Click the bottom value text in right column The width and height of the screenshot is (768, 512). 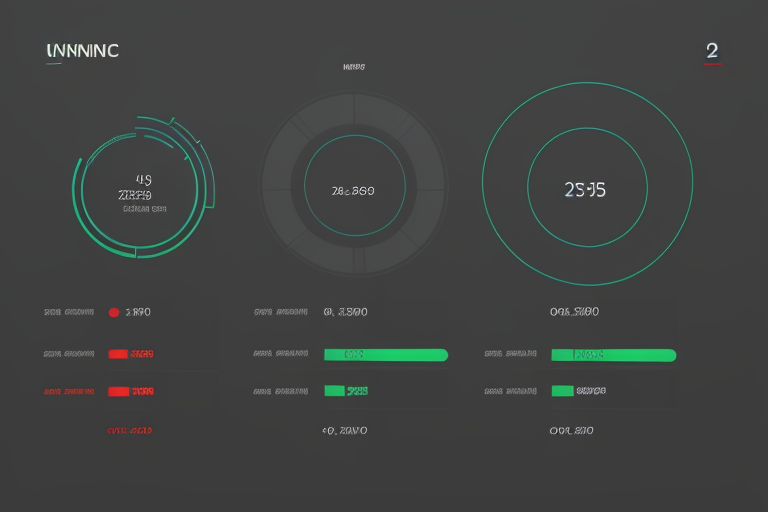[x=571, y=430]
